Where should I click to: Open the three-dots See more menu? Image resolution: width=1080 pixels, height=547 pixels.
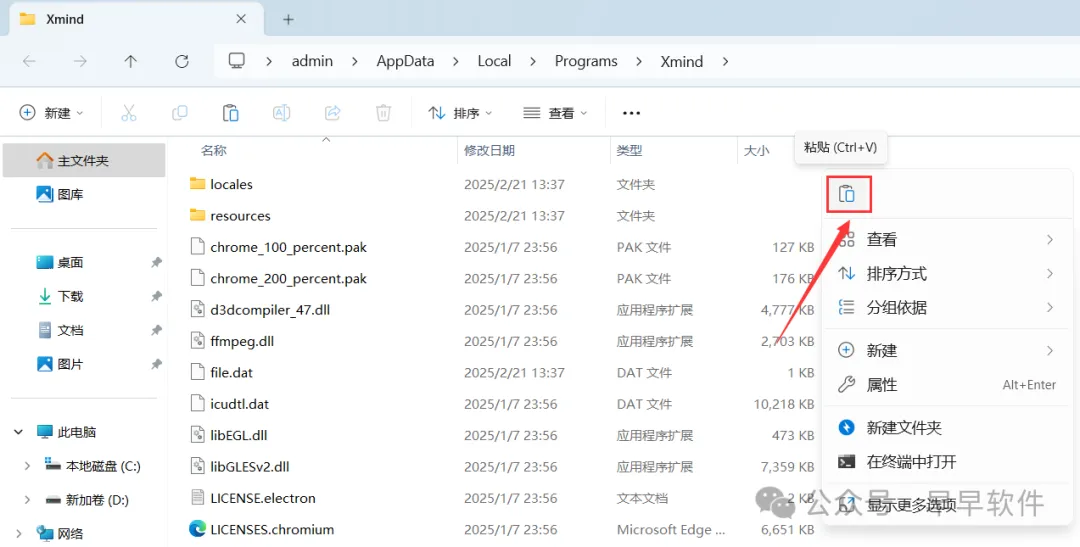point(631,113)
